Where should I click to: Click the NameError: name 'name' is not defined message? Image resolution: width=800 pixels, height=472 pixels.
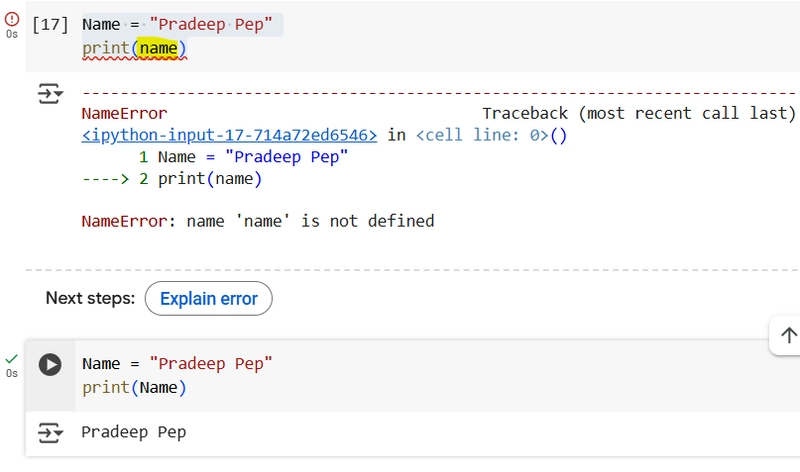tap(258, 221)
